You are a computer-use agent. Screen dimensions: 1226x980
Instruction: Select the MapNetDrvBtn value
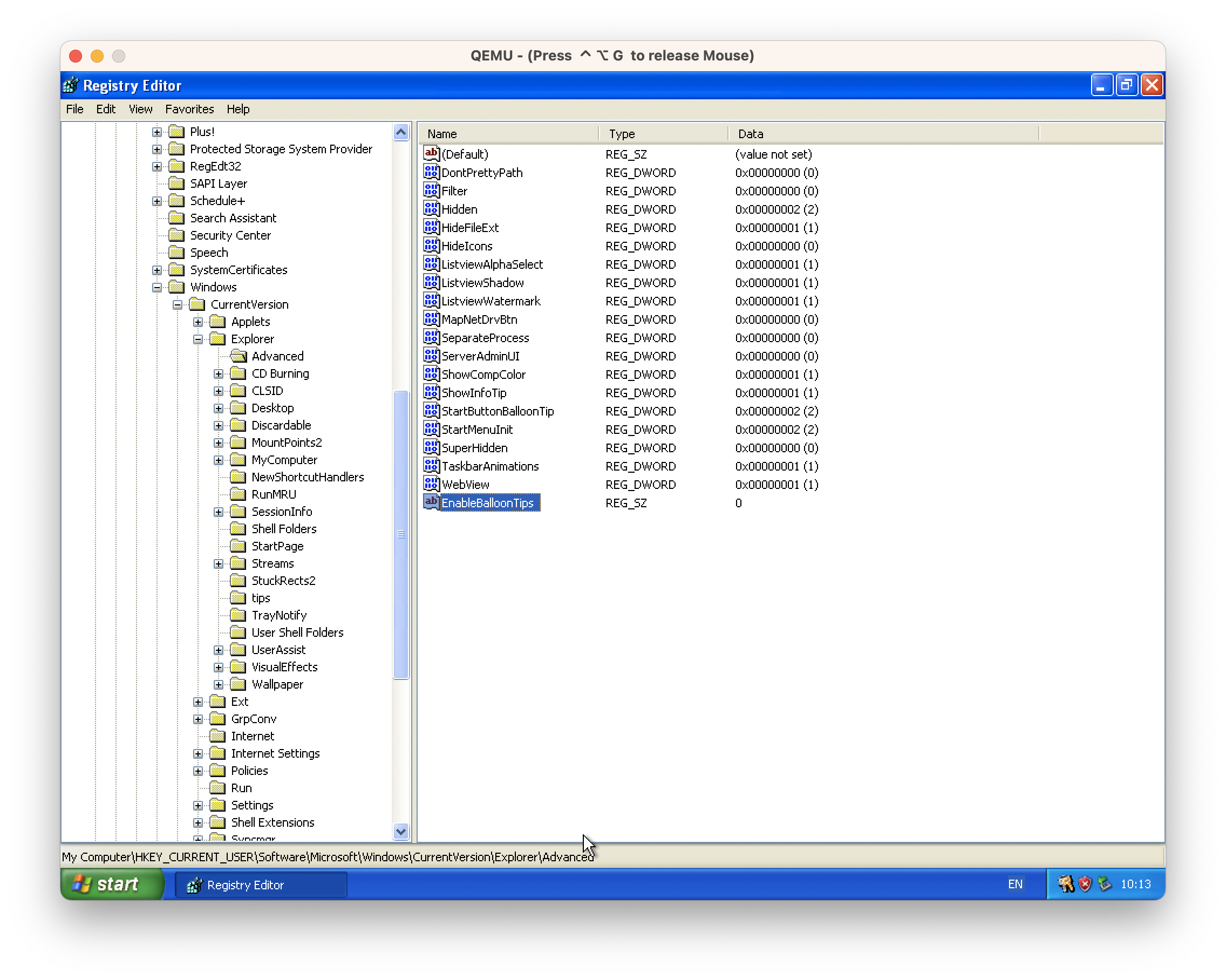479,319
